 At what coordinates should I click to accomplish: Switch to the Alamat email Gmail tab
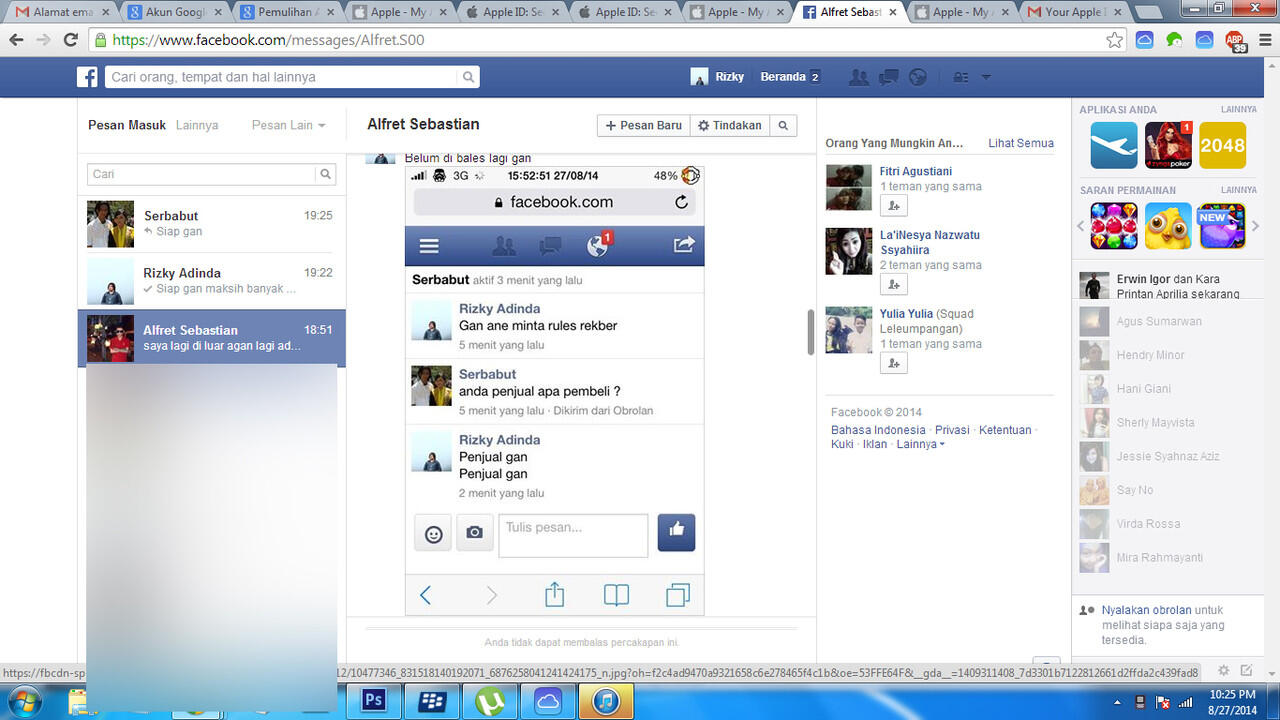click(x=62, y=12)
